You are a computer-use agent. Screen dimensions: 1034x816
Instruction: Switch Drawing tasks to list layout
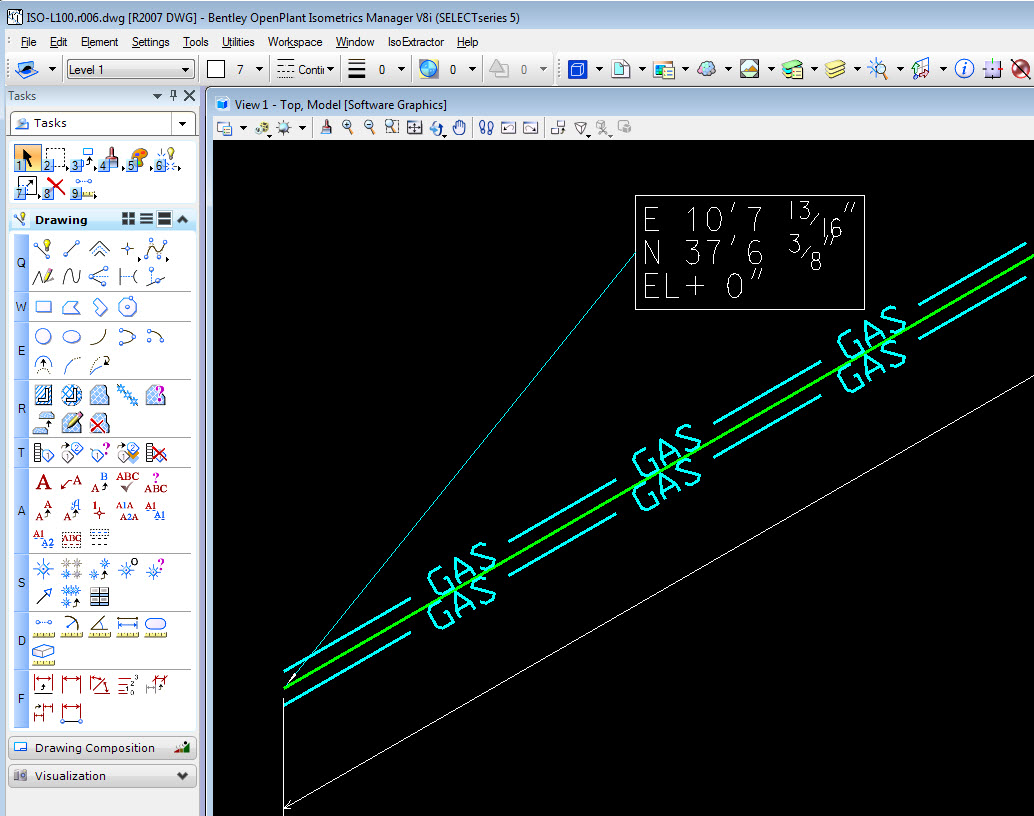[146, 219]
